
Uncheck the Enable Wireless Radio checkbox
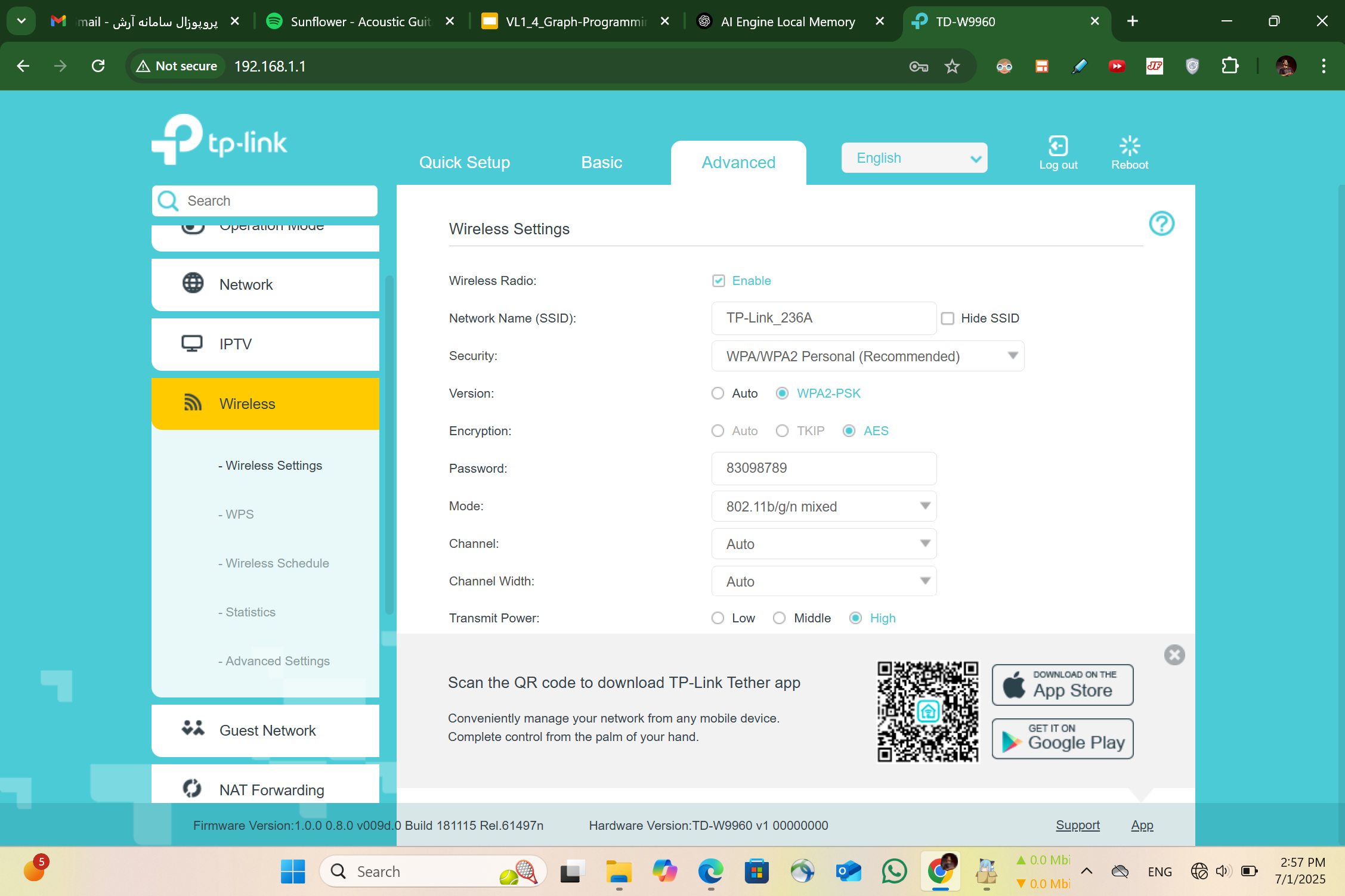pyautogui.click(x=719, y=280)
